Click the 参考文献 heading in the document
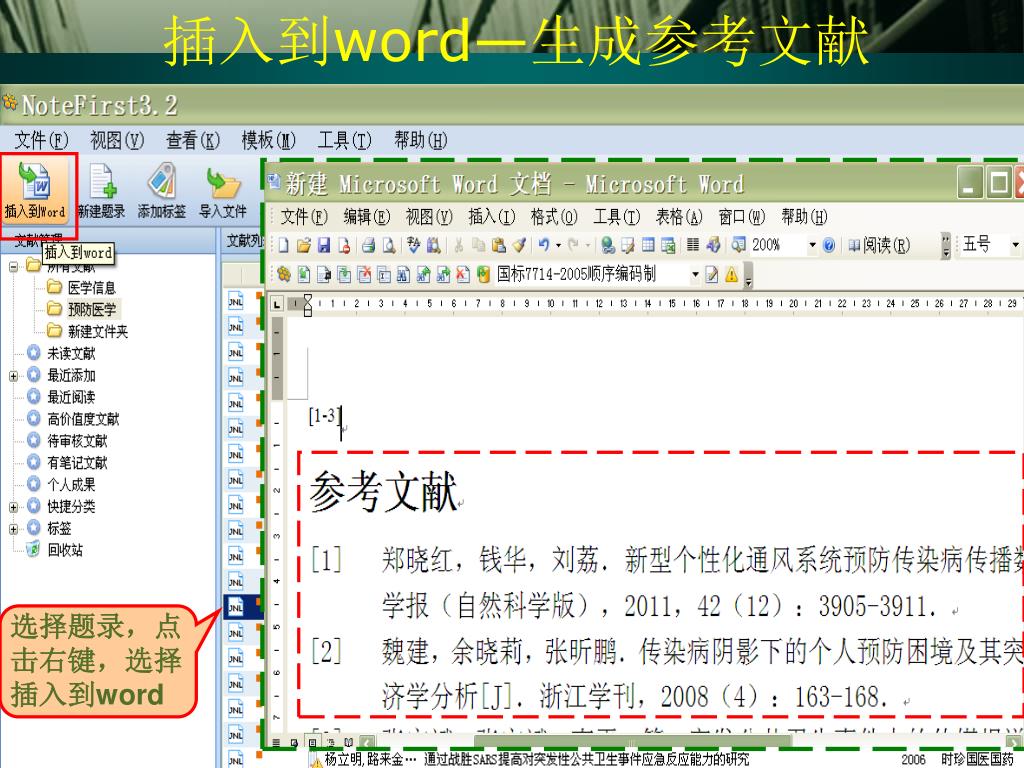Viewport: 1024px width, 768px height. click(383, 491)
